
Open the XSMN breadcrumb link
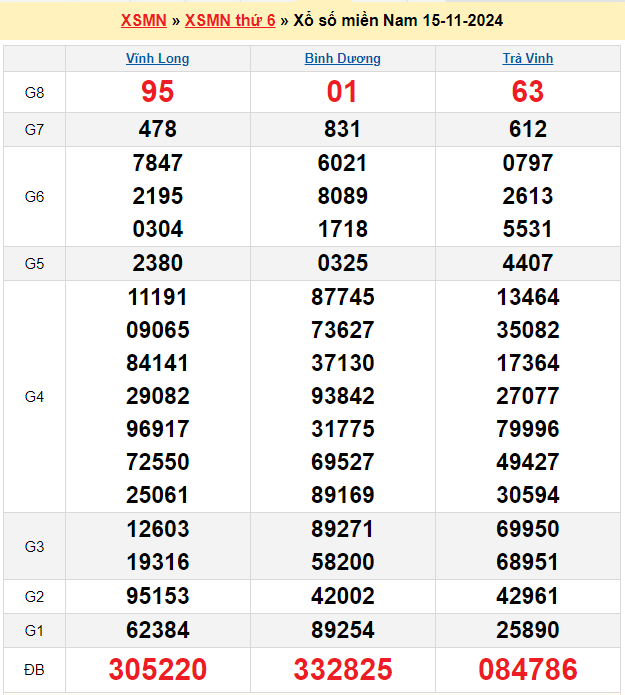click(x=143, y=20)
